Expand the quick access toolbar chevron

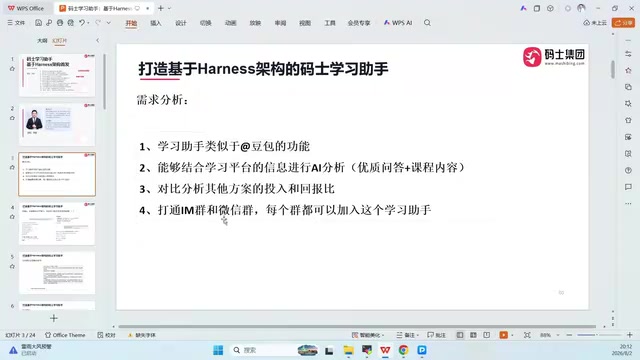pos(109,23)
